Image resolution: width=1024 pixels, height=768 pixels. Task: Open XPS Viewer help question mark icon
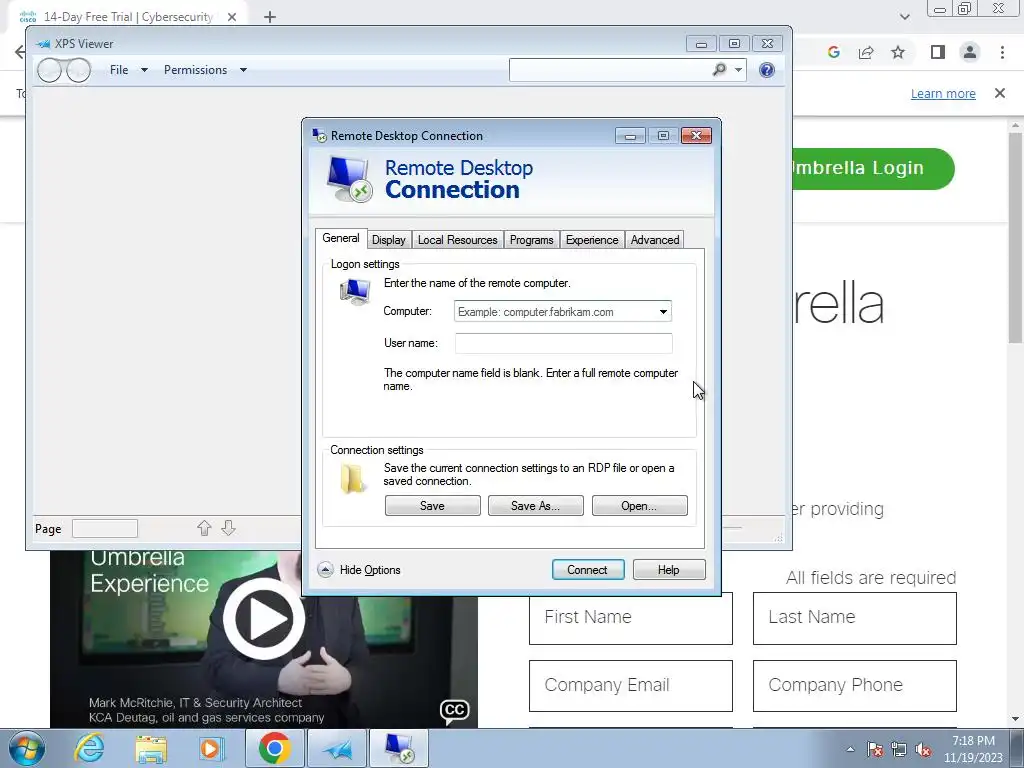pos(767,70)
